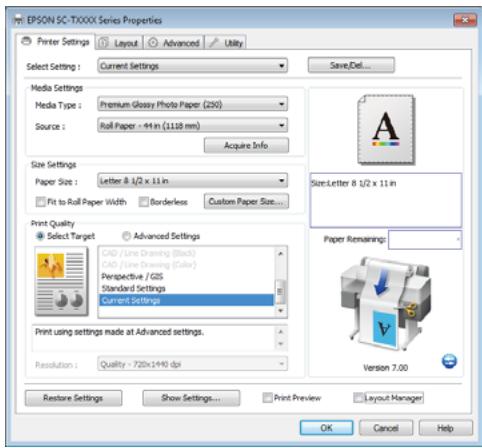The height and width of the screenshot is (448, 482).
Task: Click the description box scroll up arrow
Action: tap(280, 332)
